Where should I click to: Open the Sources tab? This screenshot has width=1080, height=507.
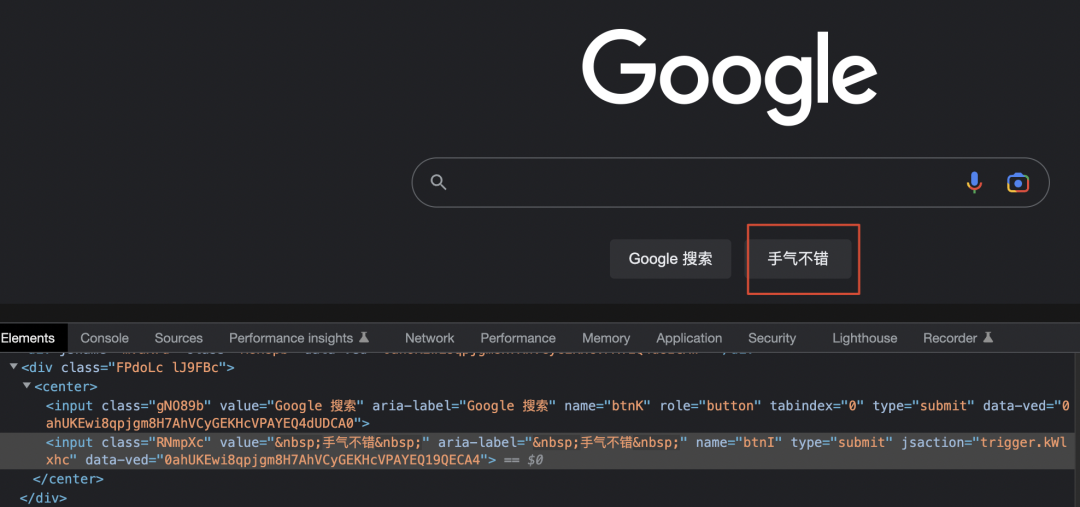(178, 338)
